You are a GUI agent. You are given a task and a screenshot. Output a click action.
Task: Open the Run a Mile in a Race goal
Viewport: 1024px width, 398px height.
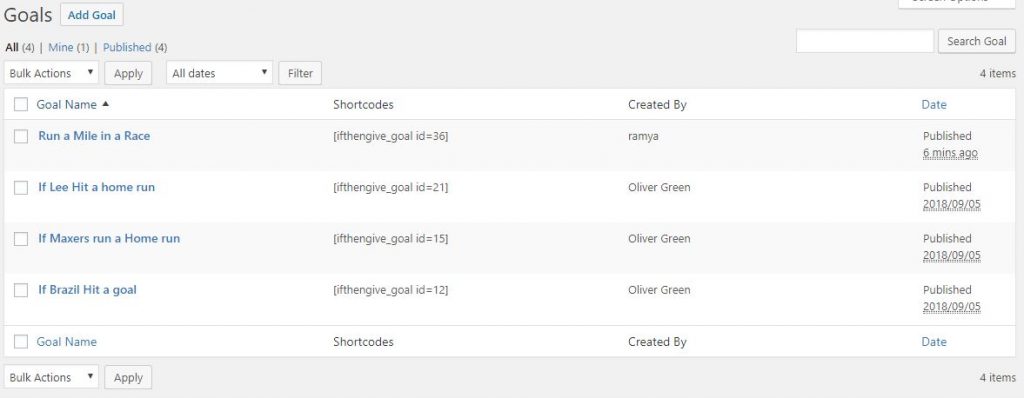click(94, 136)
